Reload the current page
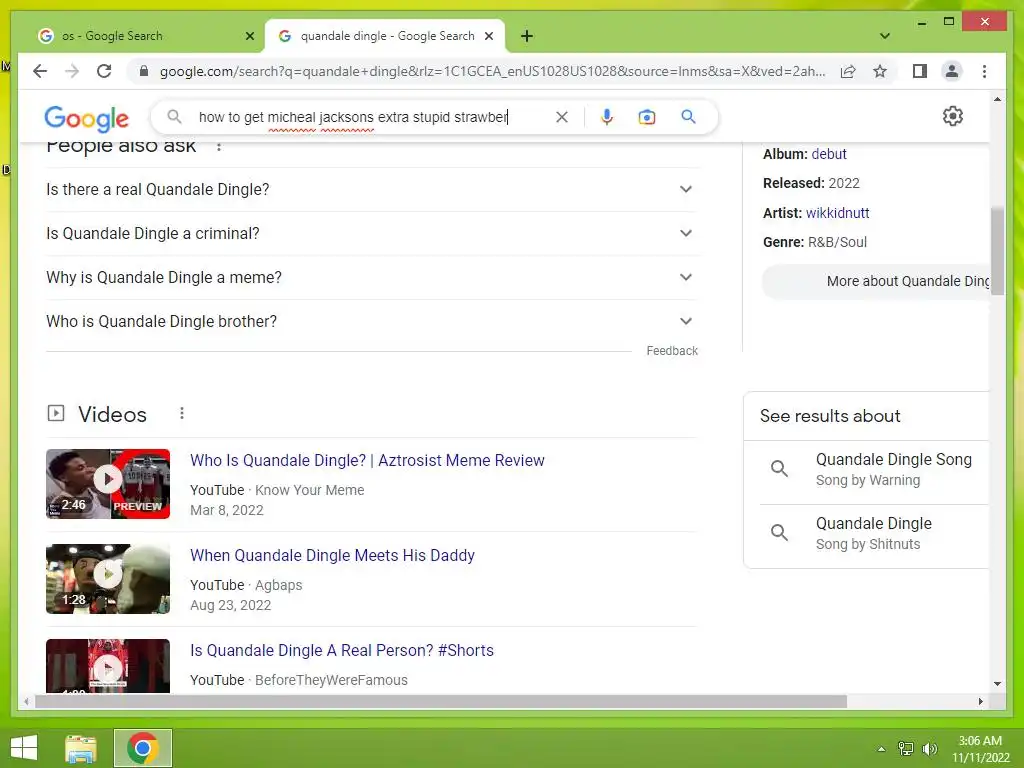Viewport: 1024px width, 768px height. [104, 71]
